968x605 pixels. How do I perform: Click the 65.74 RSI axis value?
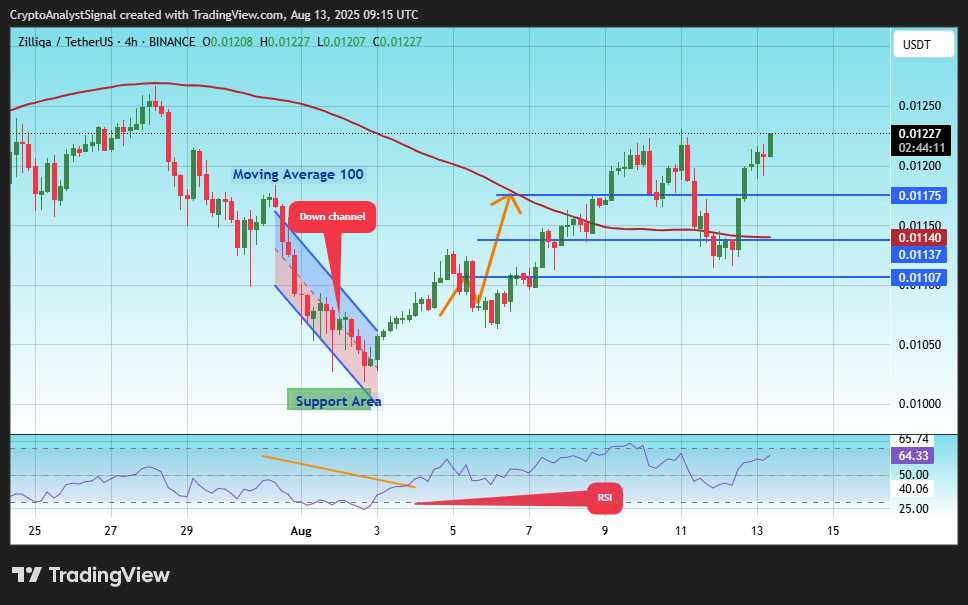point(914,439)
